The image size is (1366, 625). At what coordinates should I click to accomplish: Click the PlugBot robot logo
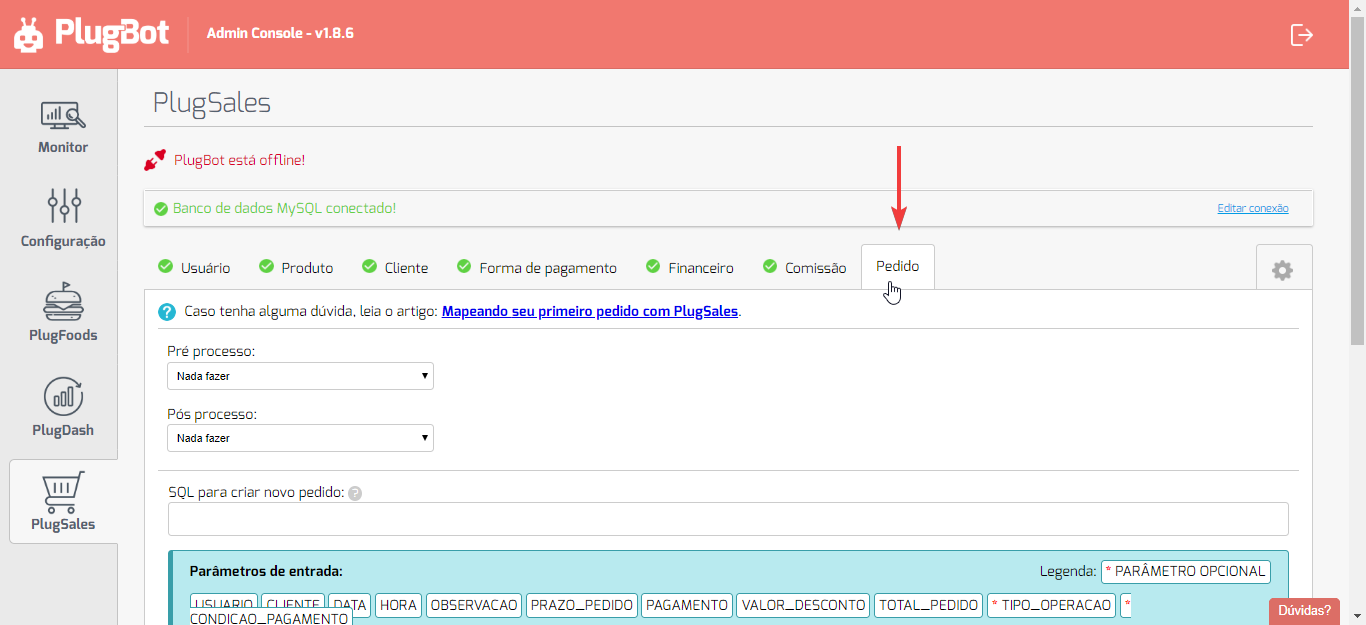point(29,34)
